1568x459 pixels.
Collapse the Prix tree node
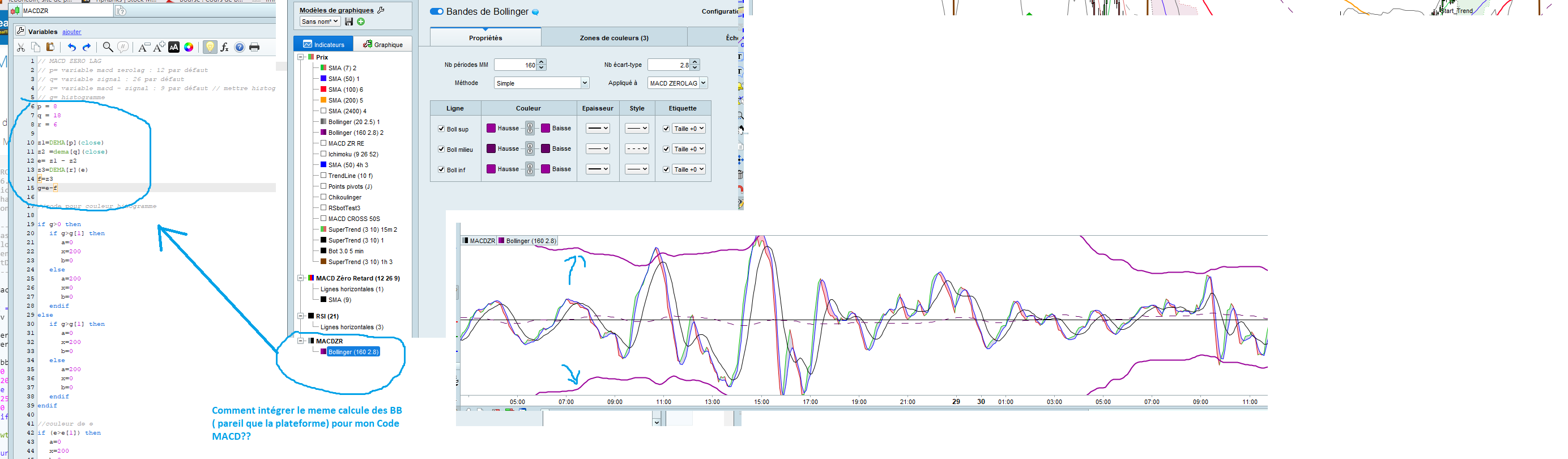[301, 57]
